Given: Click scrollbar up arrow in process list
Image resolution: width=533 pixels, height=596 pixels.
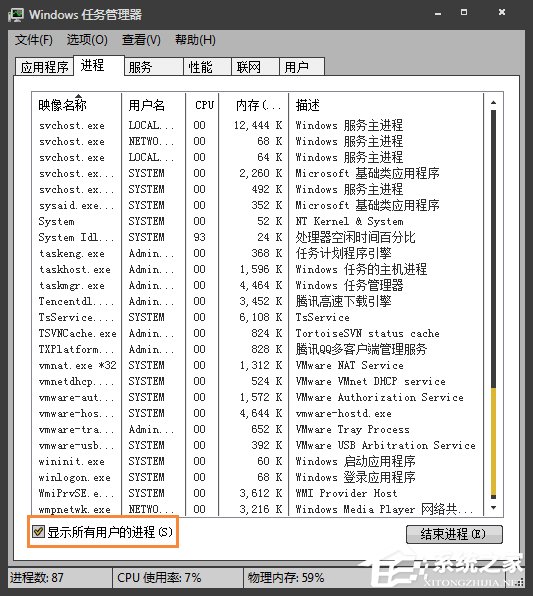Looking at the screenshot, I should pyautogui.click(x=493, y=102).
